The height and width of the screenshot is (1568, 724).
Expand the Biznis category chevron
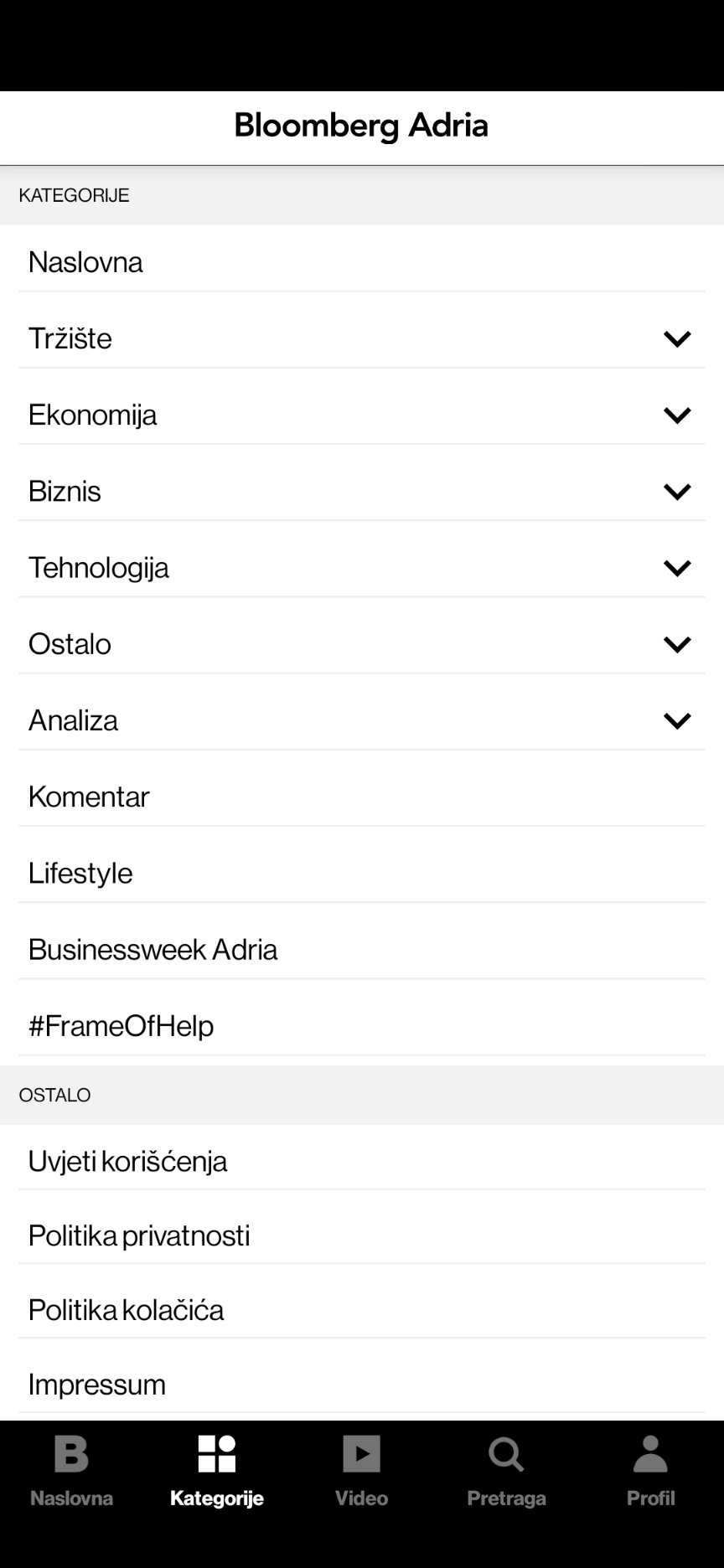pyautogui.click(x=677, y=491)
